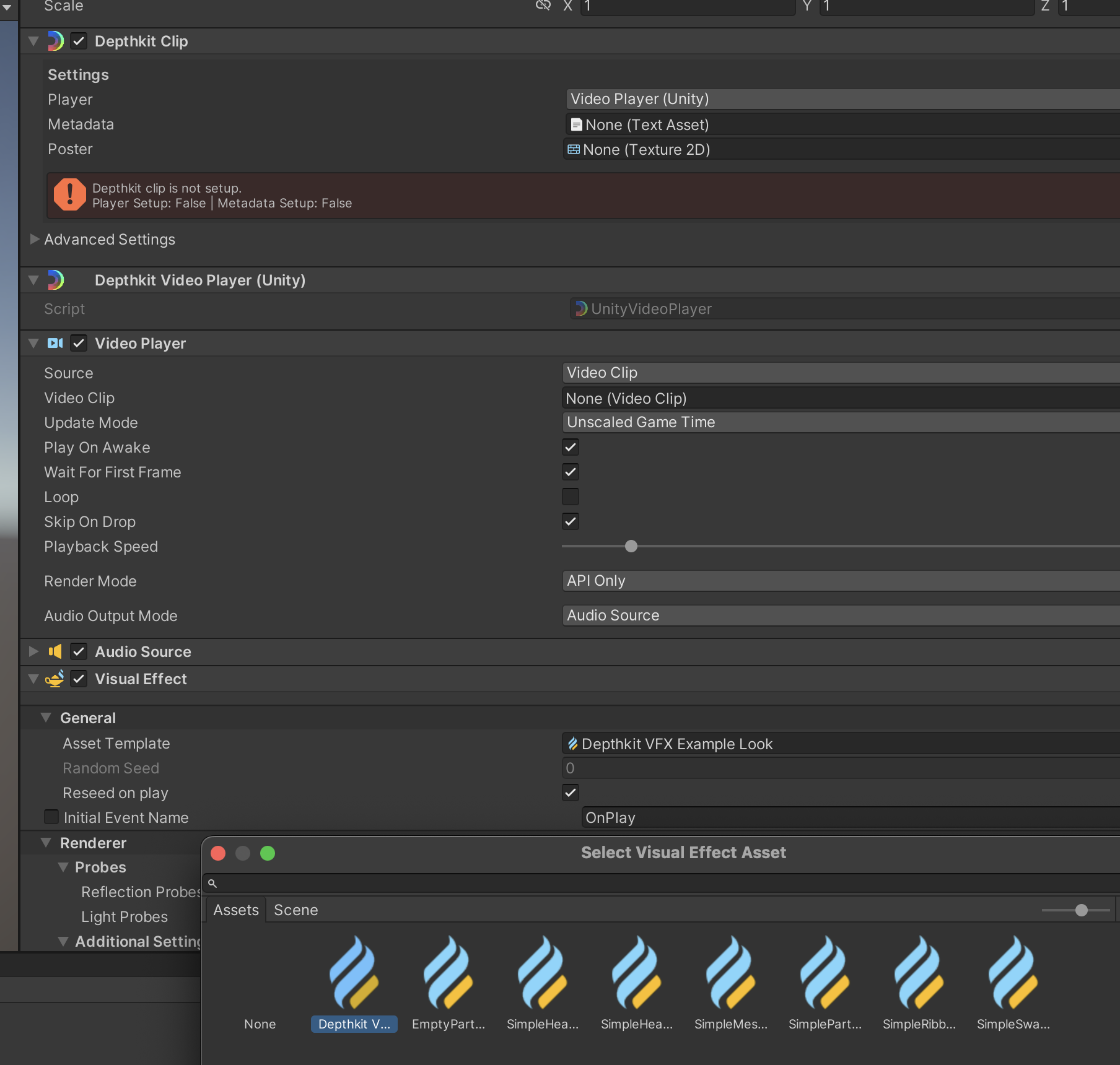Click the Visual Effect lamp icon
This screenshot has width=1120, height=1065.
[x=55, y=679]
